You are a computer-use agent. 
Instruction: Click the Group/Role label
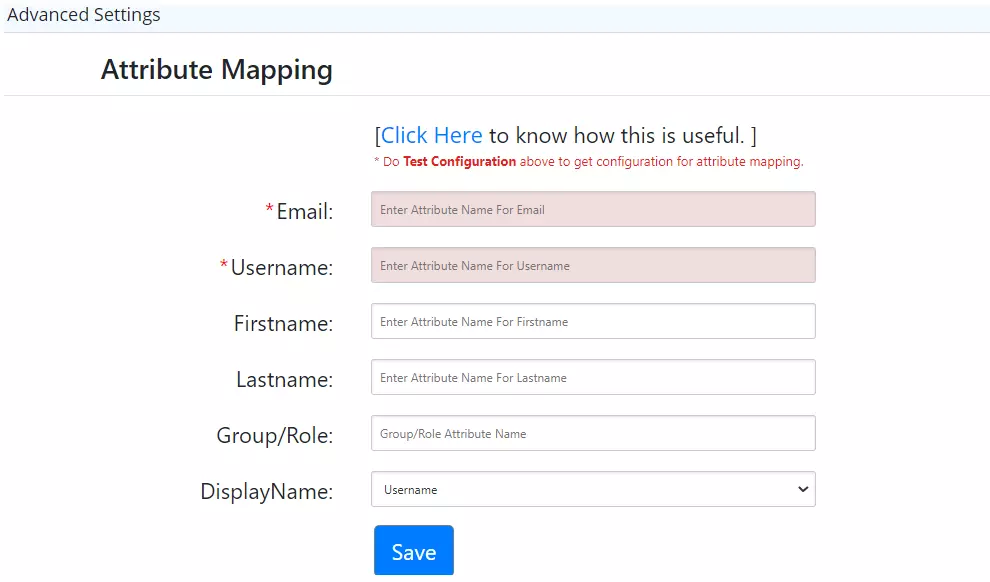(275, 436)
